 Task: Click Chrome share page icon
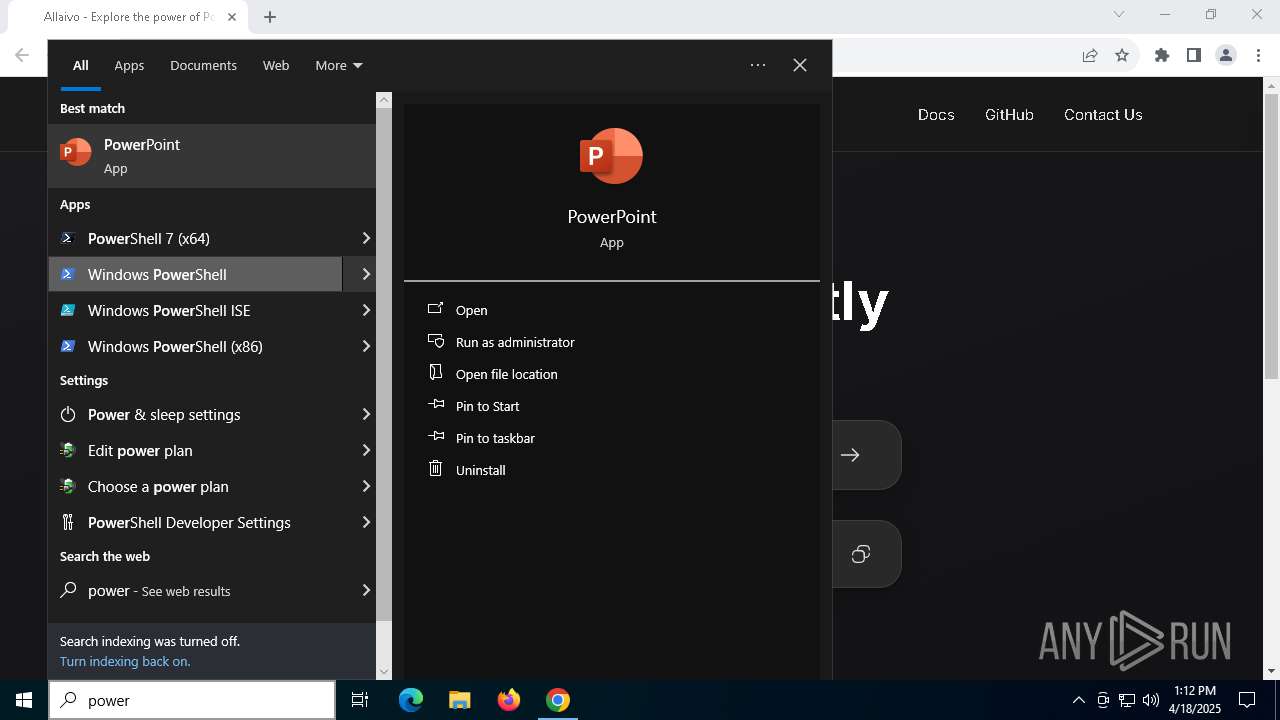pyautogui.click(x=1090, y=55)
